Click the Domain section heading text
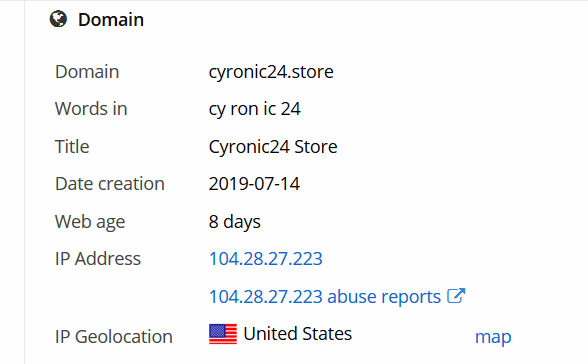Viewport: 588px width, 364px height. tap(111, 19)
